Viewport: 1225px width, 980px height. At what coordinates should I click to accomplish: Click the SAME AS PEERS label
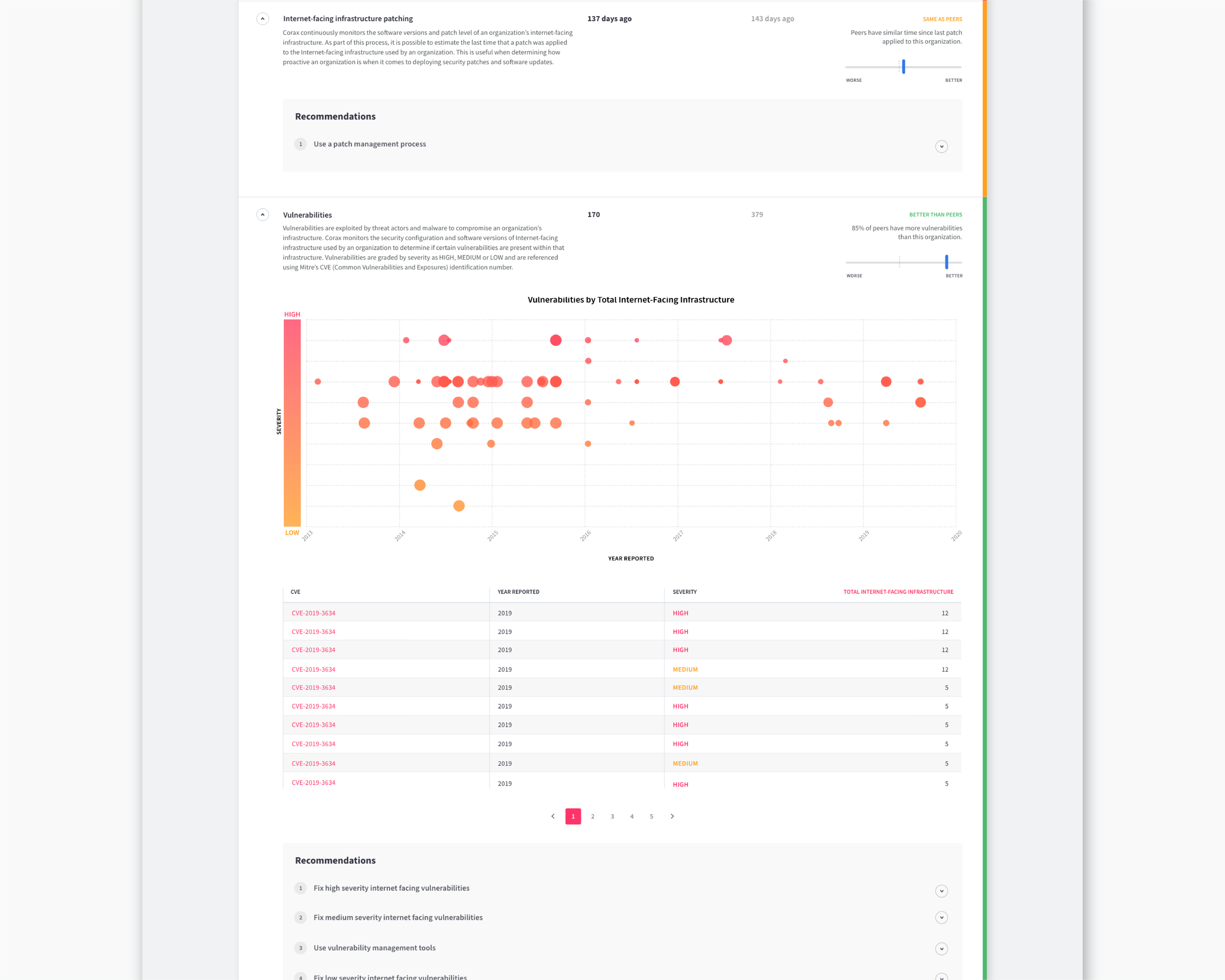941,19
